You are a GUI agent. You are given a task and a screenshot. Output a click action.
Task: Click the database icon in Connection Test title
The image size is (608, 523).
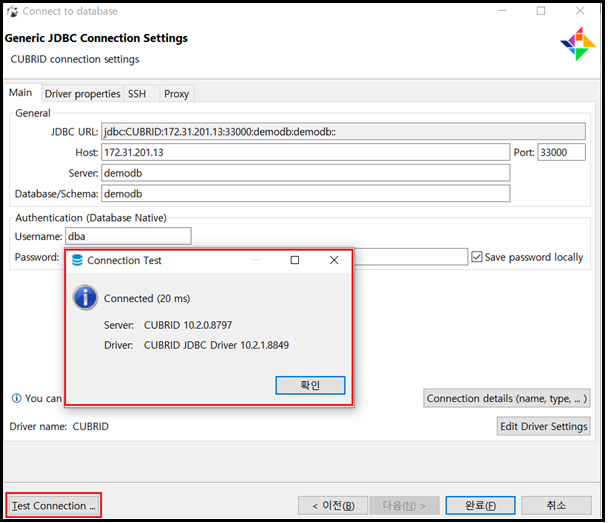78,260
